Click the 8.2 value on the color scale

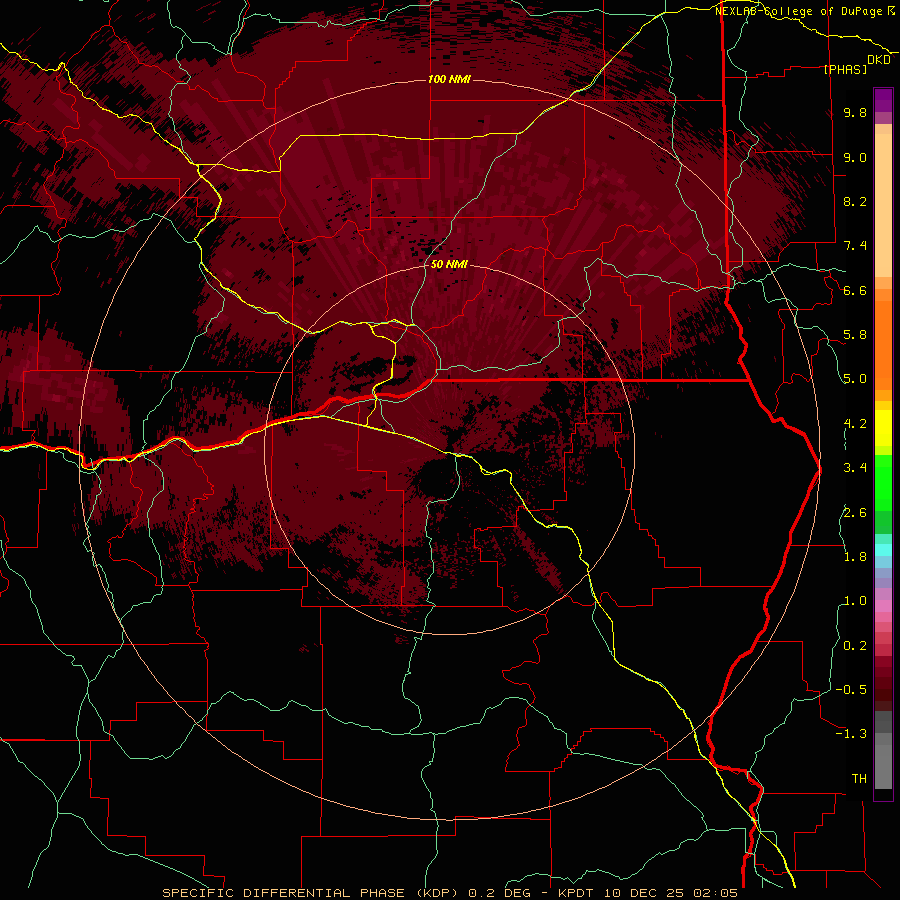coord(855,201)
